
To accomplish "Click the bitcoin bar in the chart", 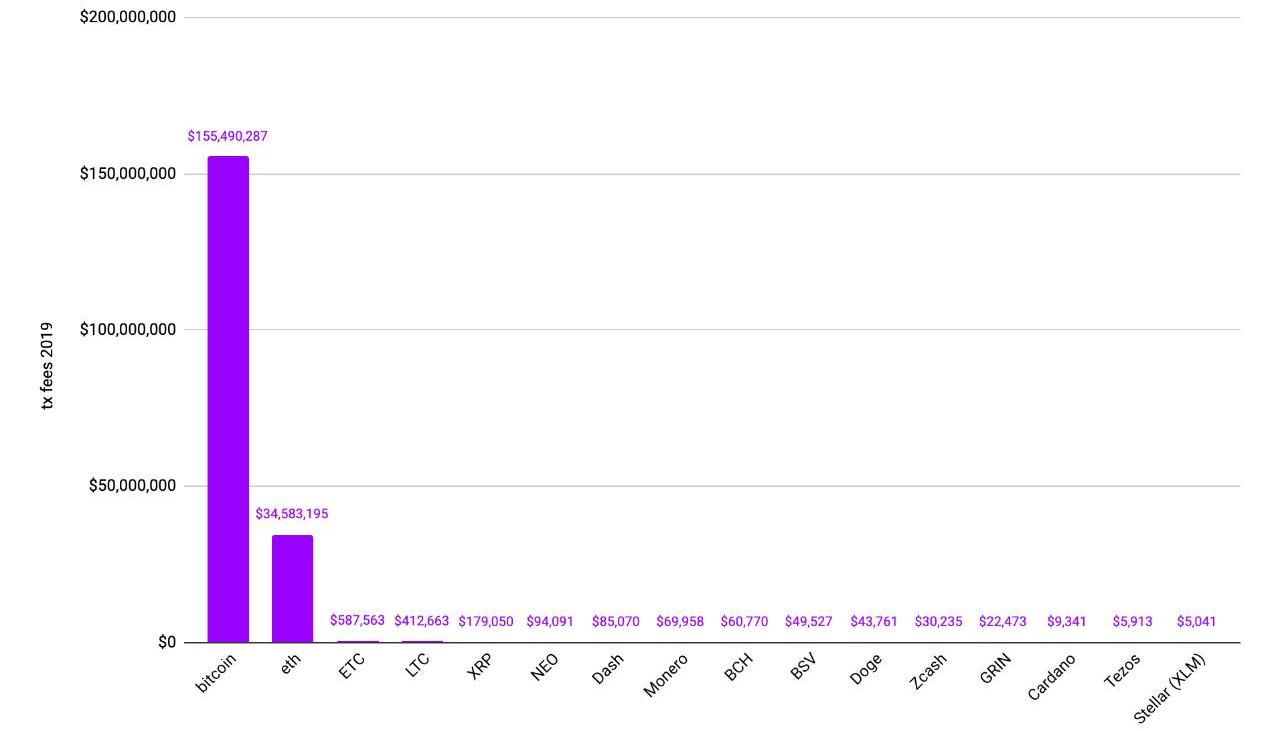I will pos(228,400).
